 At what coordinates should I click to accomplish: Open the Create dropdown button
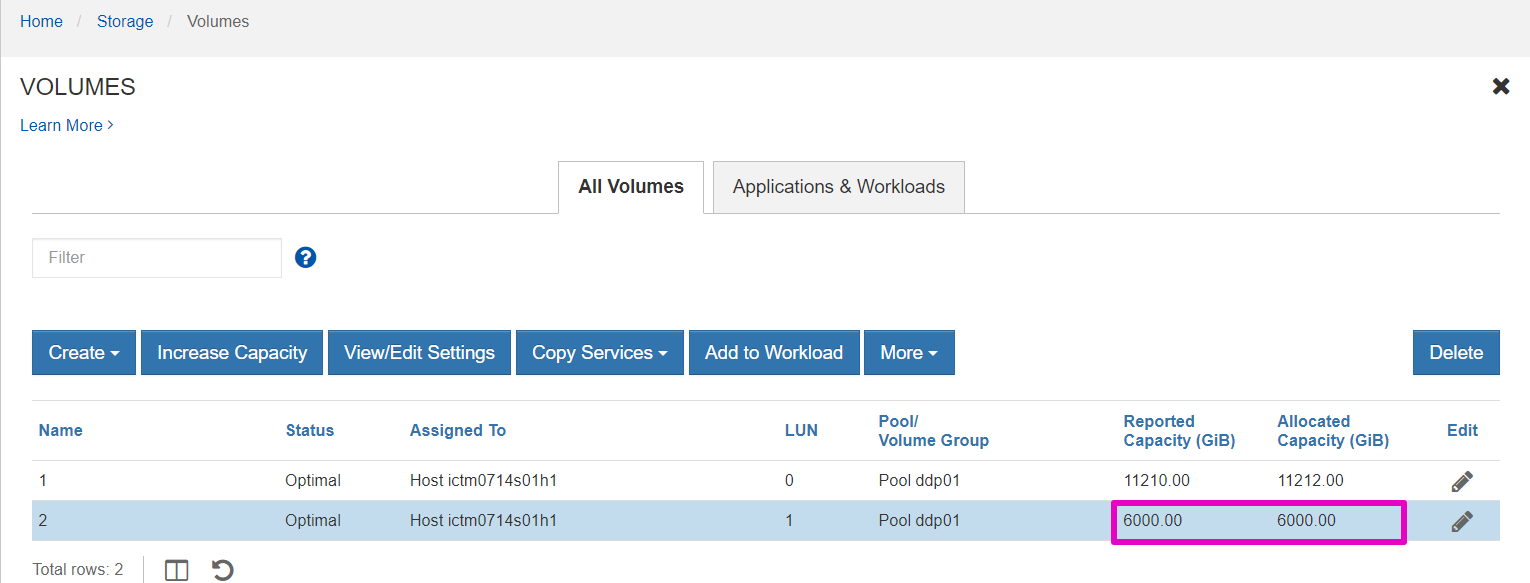84,353
